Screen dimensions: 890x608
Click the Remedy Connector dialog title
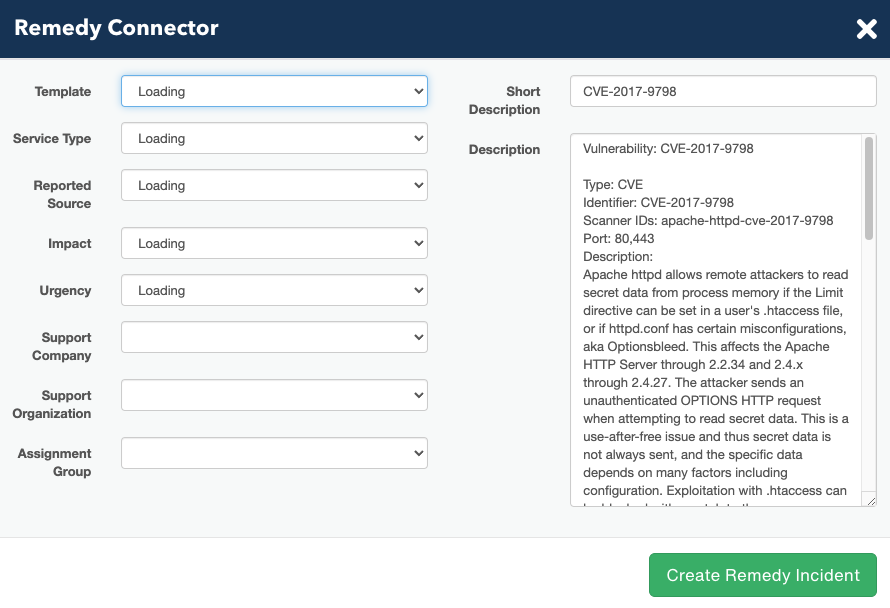[x=116, y=28]
